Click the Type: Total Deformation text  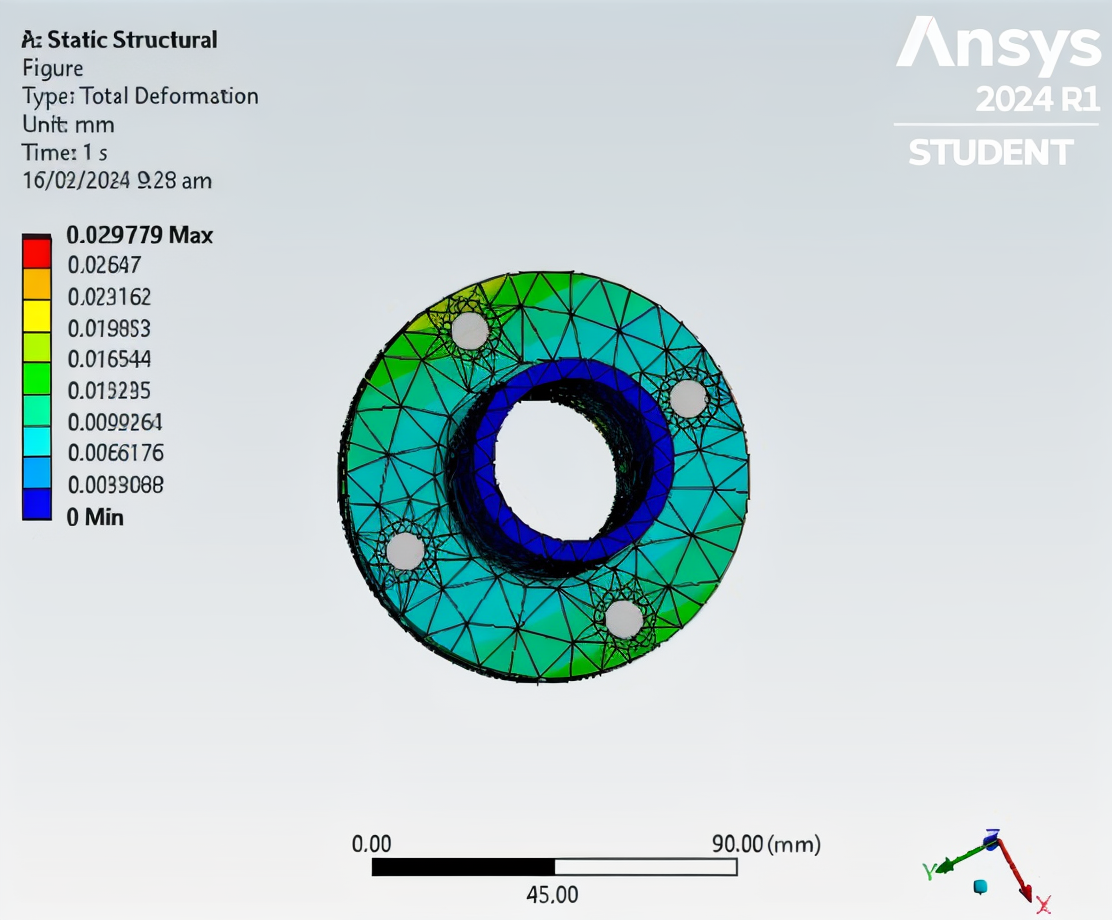140,96
